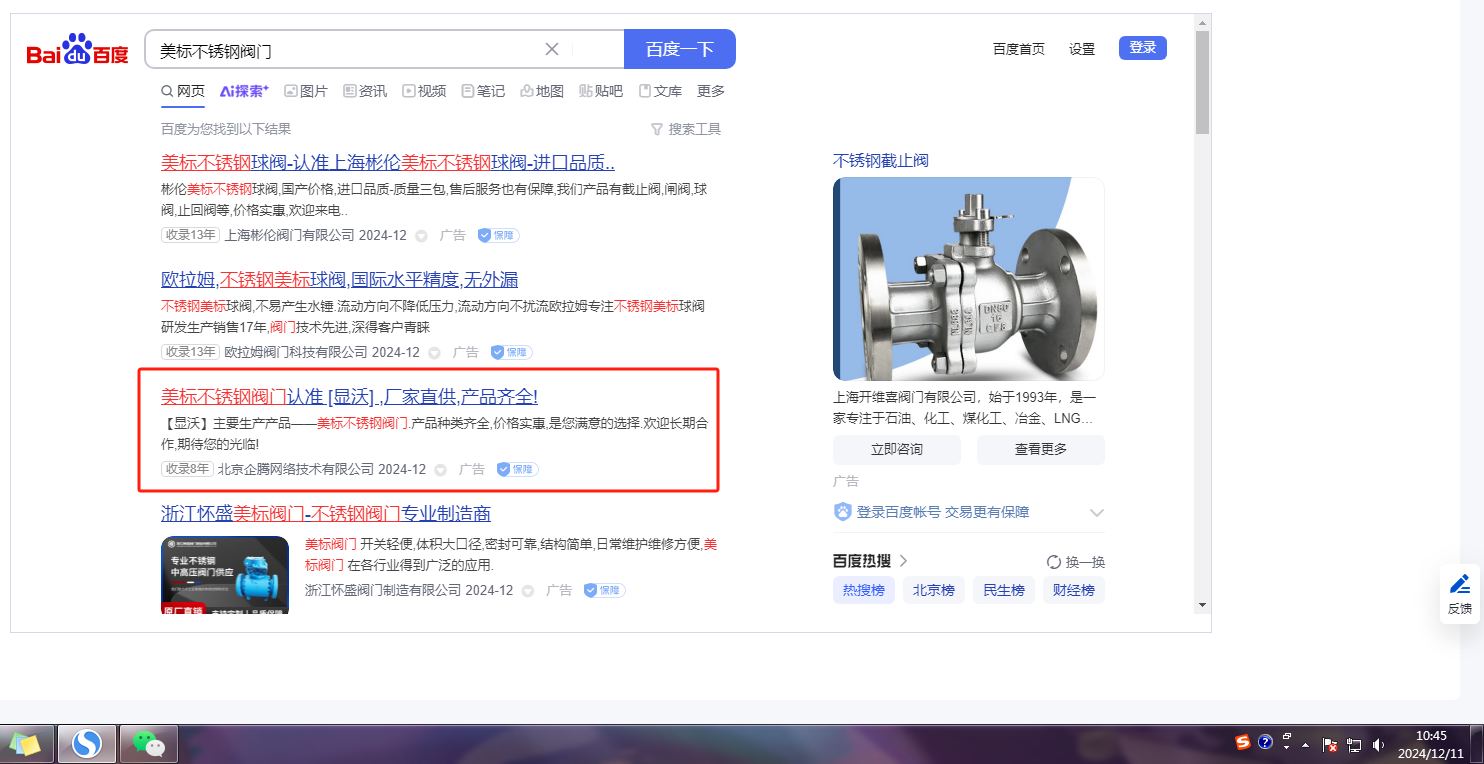The height and width of the screenshot is (764, 1484).
Task: Click the 查看更多 button
Action: tap(1041, 449)
